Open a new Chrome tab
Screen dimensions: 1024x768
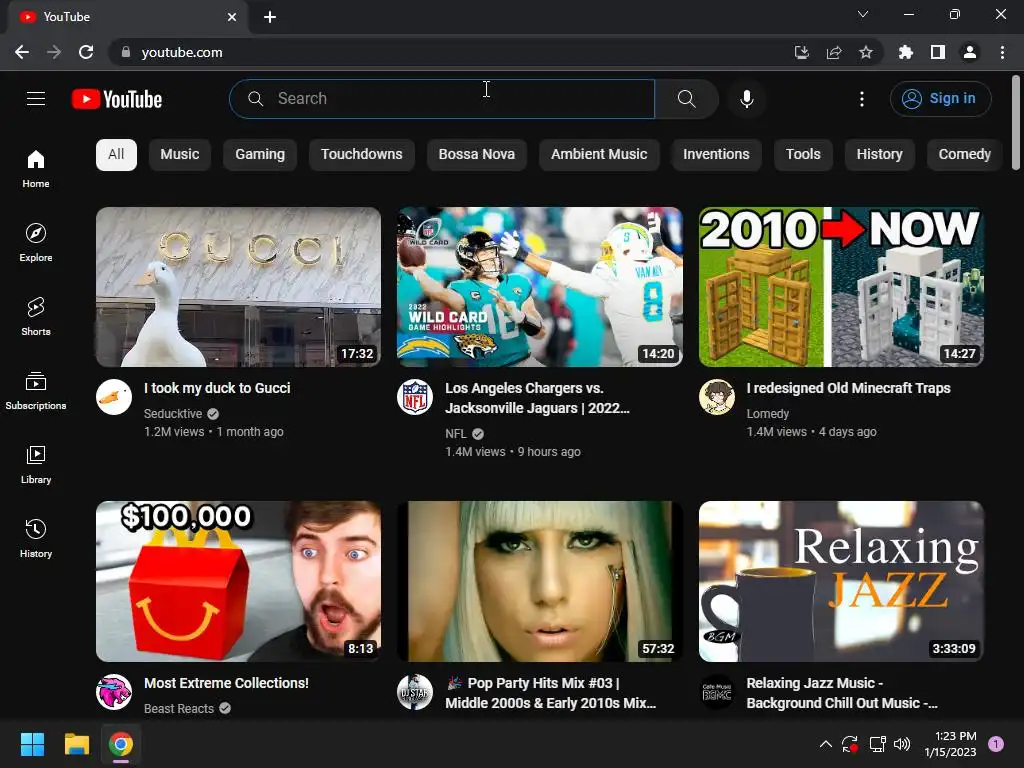point(270,17)
